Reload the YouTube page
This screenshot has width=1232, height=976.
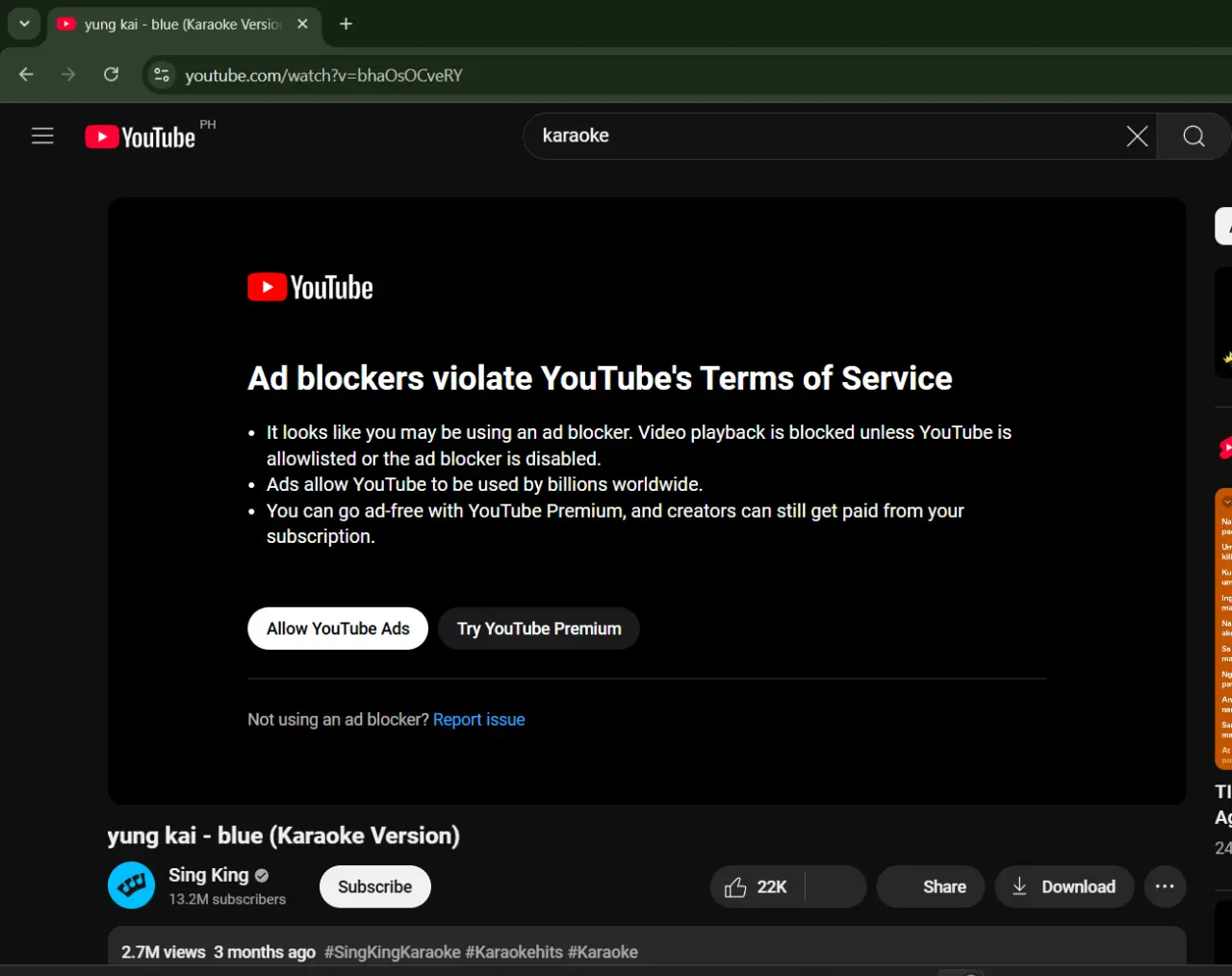pos(111,75)
